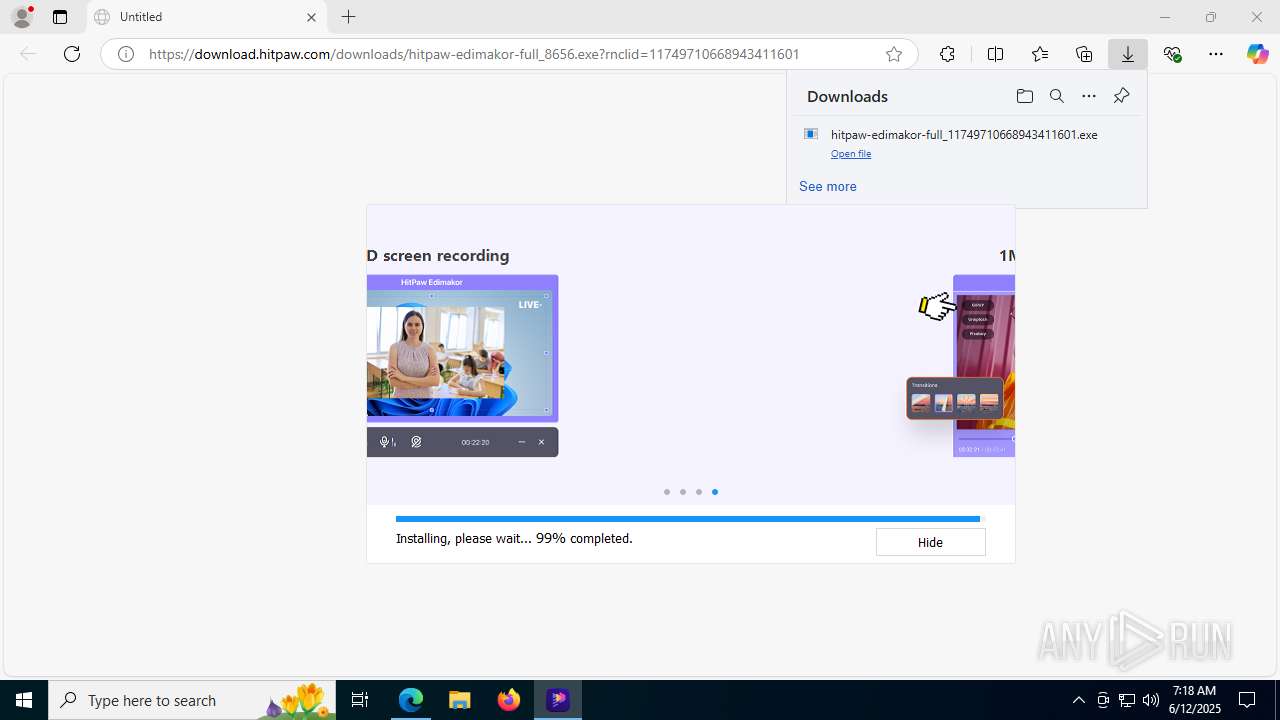Screen dimensions: 1280x720
Task: Add this page to favorites star
Action: [x=894, y=54]
